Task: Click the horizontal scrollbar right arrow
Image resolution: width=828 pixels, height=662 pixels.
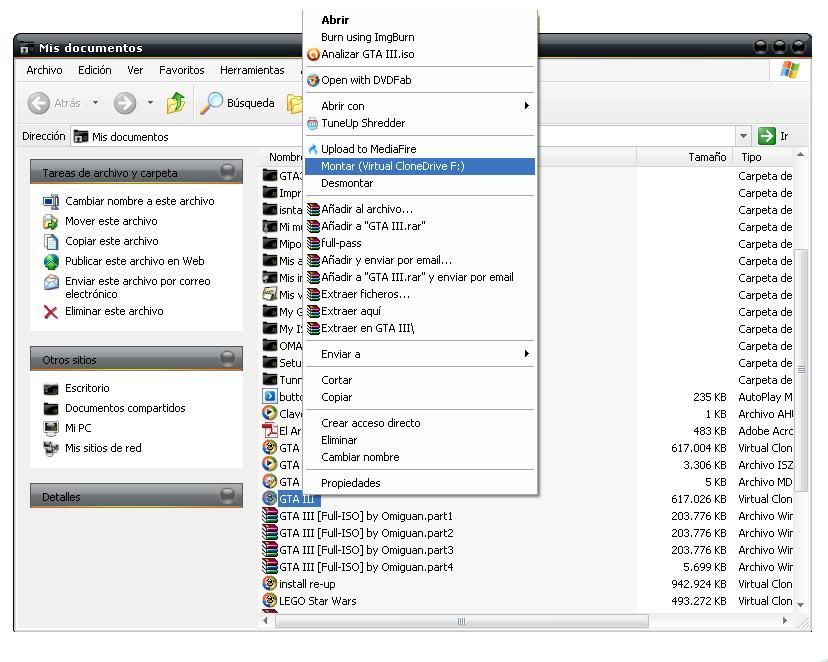Action: pos(785,621)
